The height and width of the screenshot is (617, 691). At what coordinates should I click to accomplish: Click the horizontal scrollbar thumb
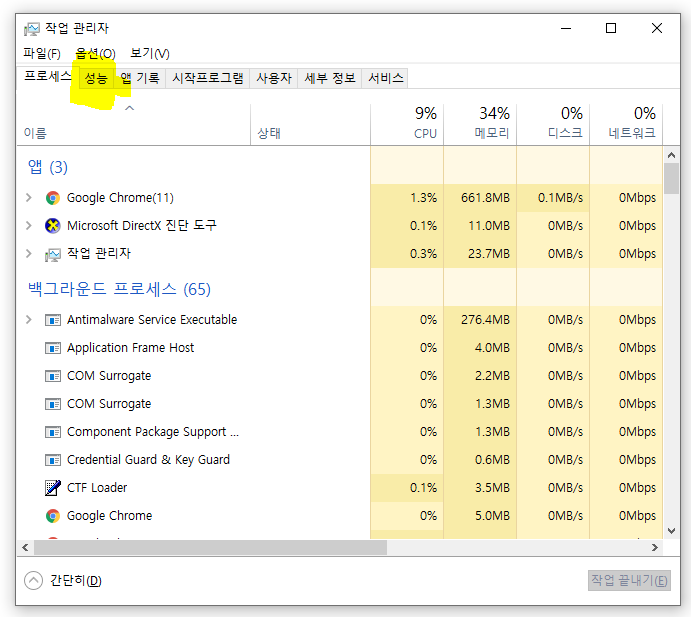click(x=211, y=547)
